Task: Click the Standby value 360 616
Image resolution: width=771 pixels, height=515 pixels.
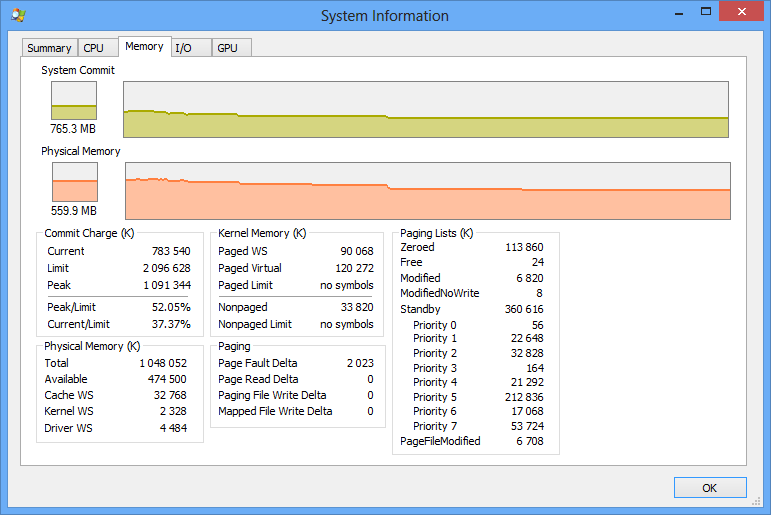Action: click(524, 309)
